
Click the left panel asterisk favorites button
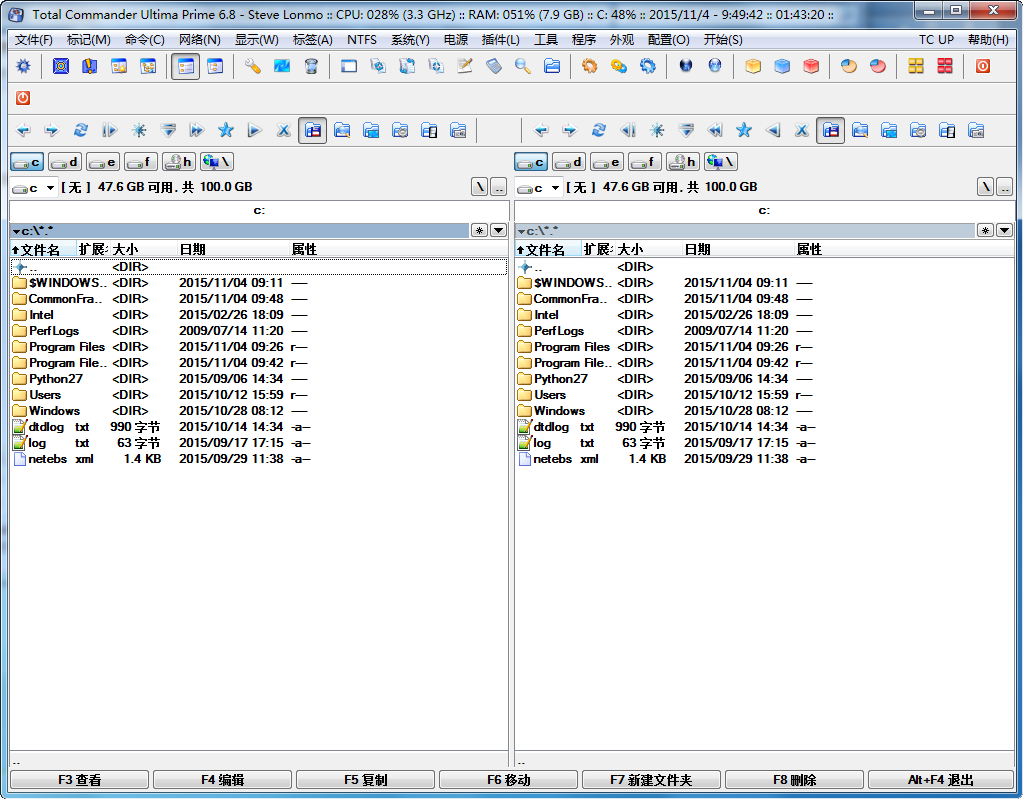479,231
